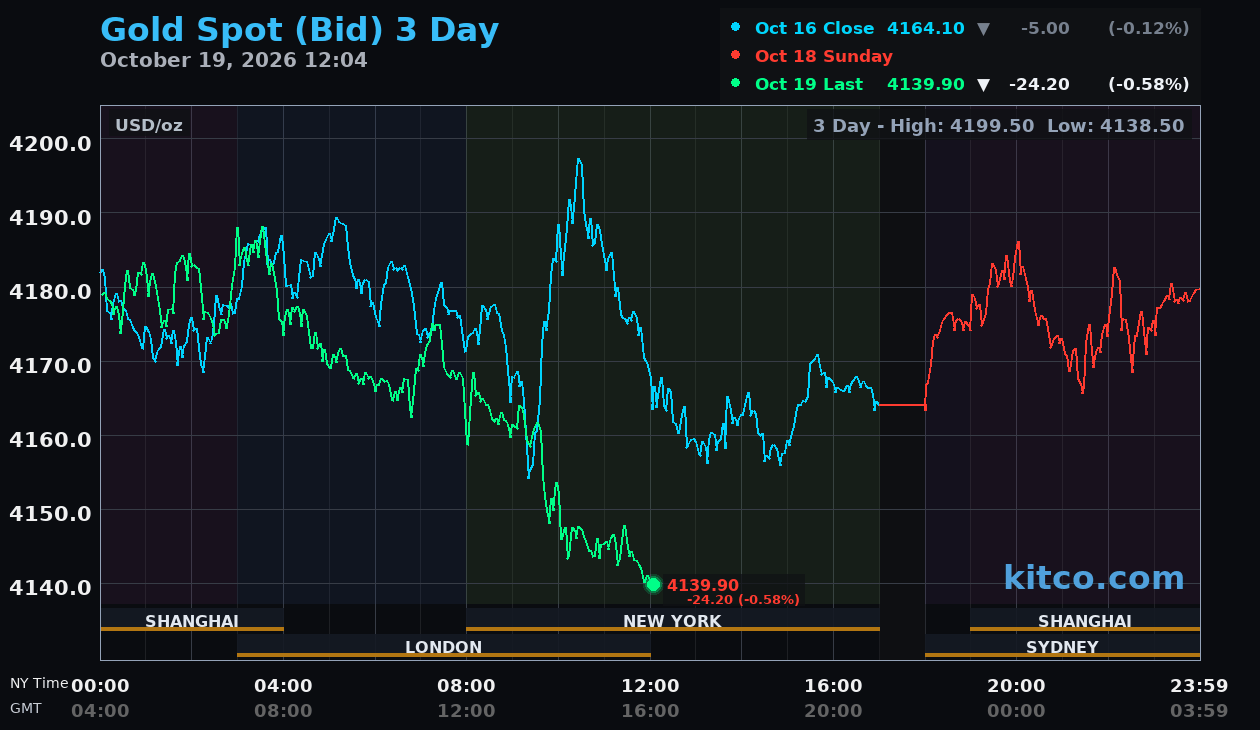Viewport: 1260px width, 730px height.
Task: Click the NEW YORK session bar
Action: click(x=673, y=620)
